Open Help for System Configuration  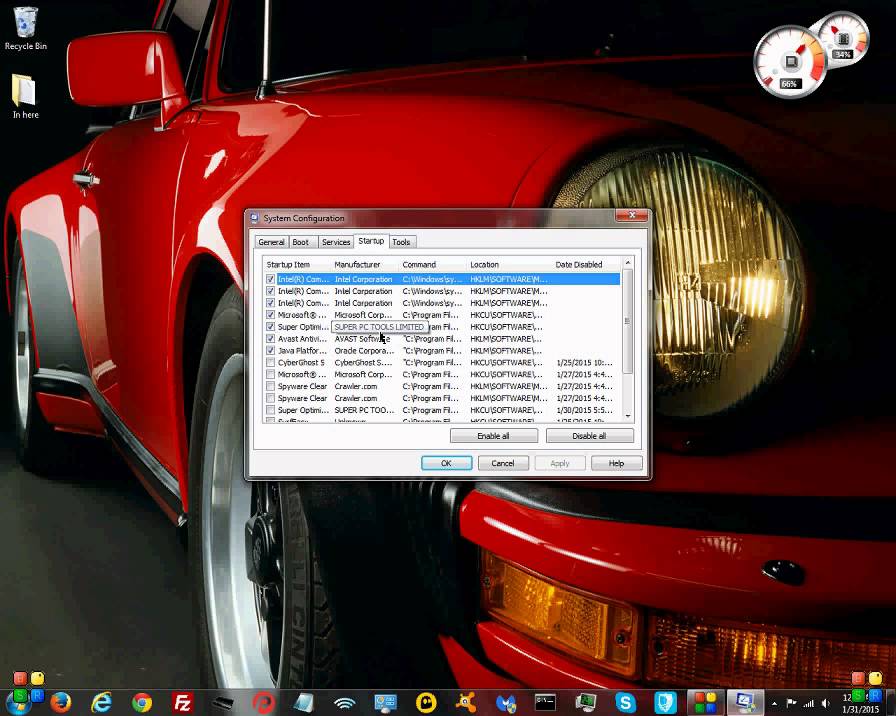[x=617, y=463]
